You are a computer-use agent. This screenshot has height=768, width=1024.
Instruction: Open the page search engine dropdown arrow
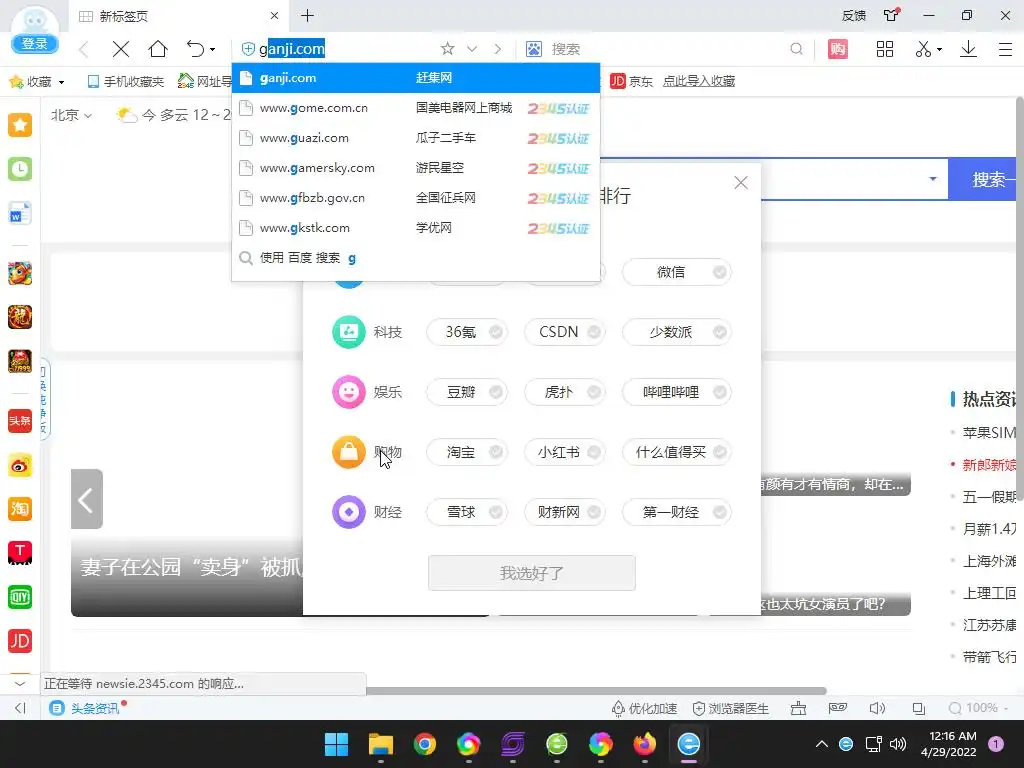click(933, 179)
